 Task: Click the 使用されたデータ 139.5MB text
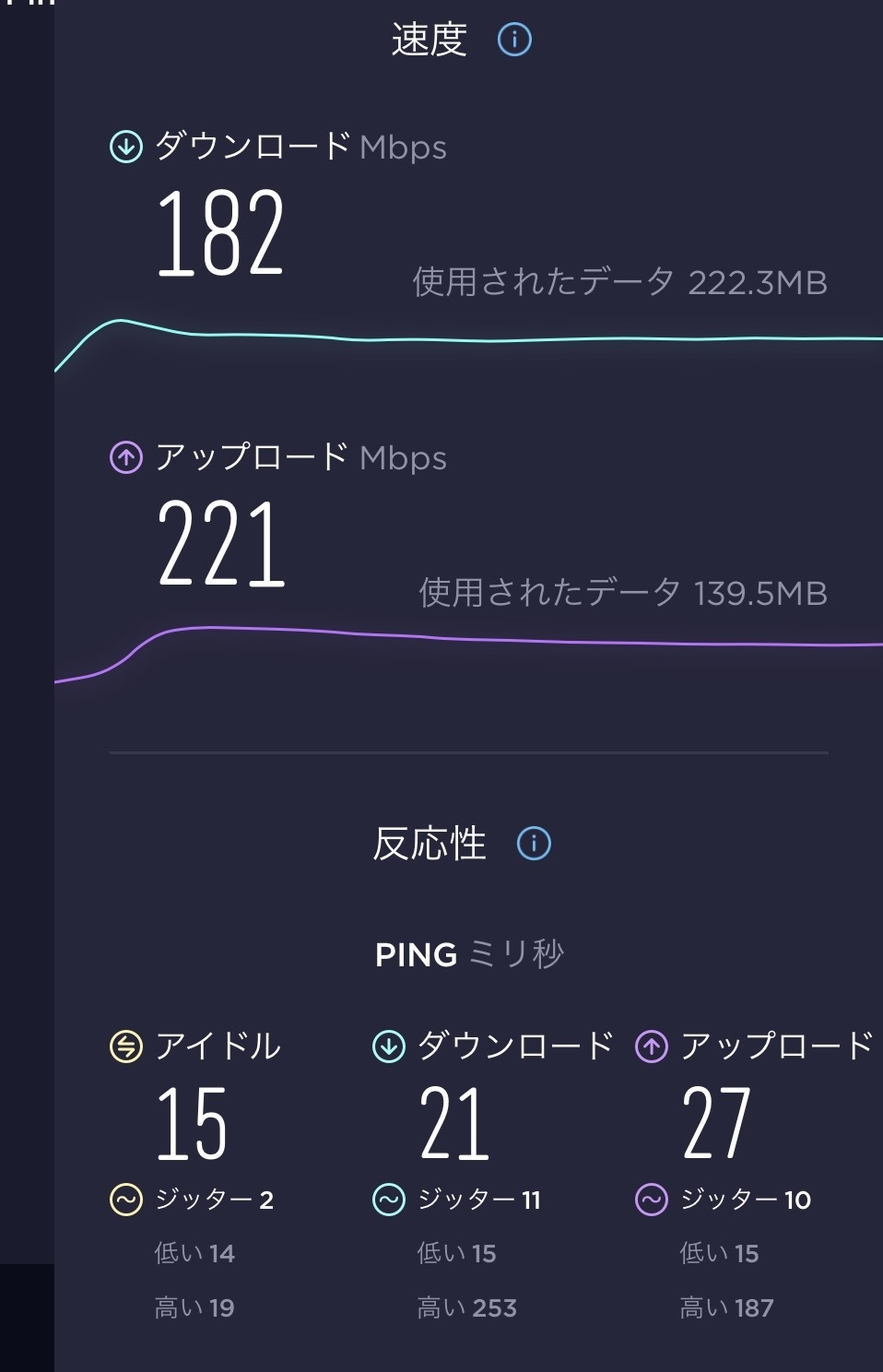tap(623, 593)
